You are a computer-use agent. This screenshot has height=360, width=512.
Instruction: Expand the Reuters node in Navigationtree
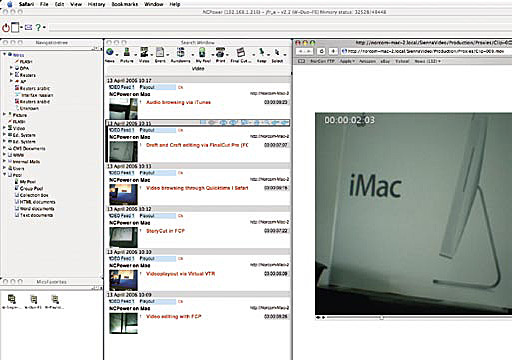pyautogui.click(x=11, y=74)
